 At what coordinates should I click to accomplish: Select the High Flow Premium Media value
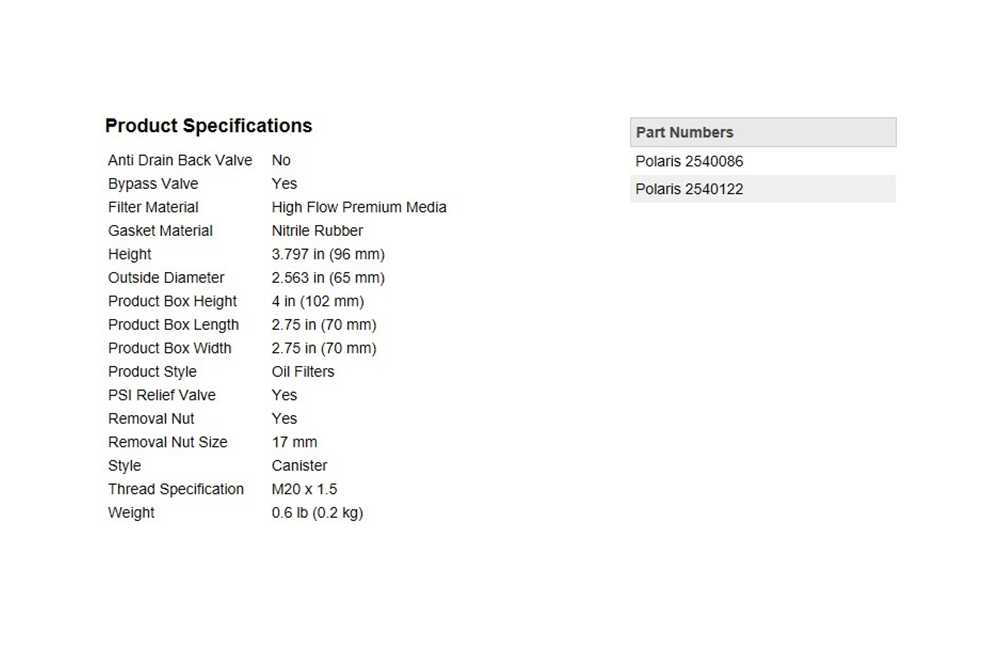click(x=359, y=207)
